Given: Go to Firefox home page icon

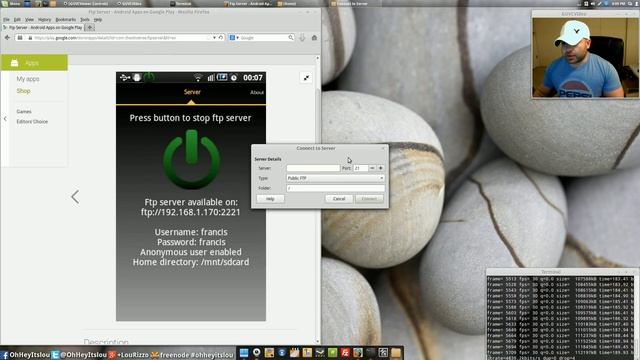Looking at the screenshot, I should (x=314, y=38).
